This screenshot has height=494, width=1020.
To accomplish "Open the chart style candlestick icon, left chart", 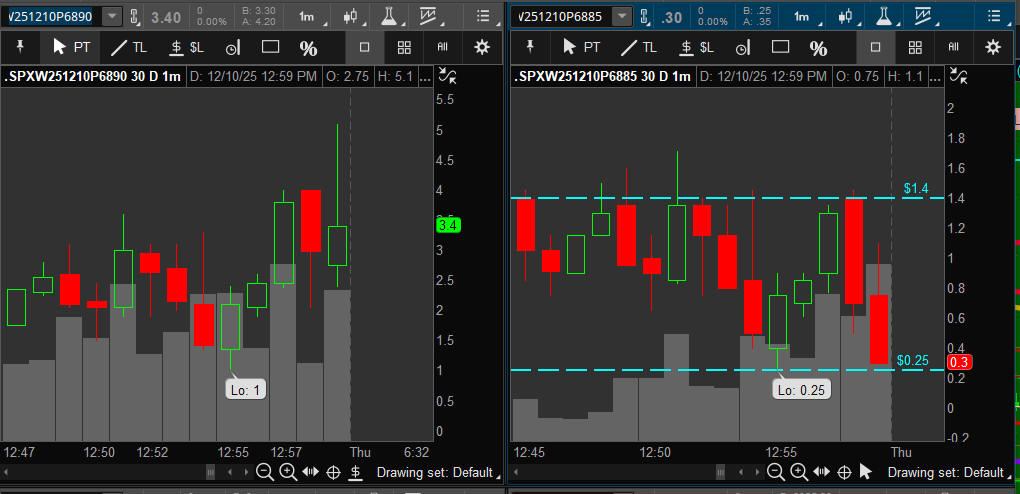I will pyautogui.click(x=350, y=17).
